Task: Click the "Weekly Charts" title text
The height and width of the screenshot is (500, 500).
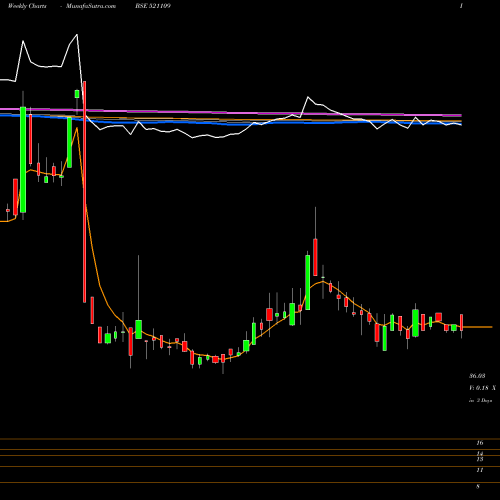Action: pyautogui.click(x=27, y=6)
